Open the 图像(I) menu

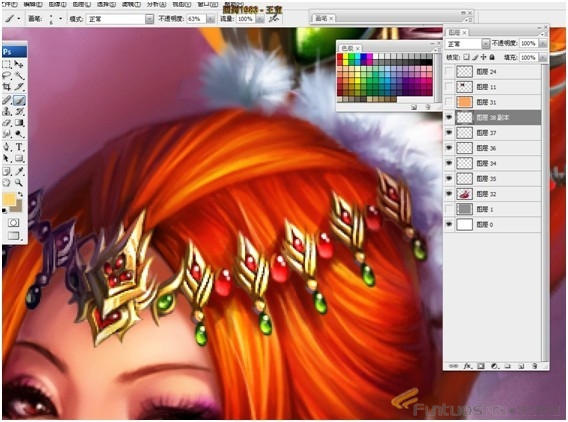click(57, 5)
